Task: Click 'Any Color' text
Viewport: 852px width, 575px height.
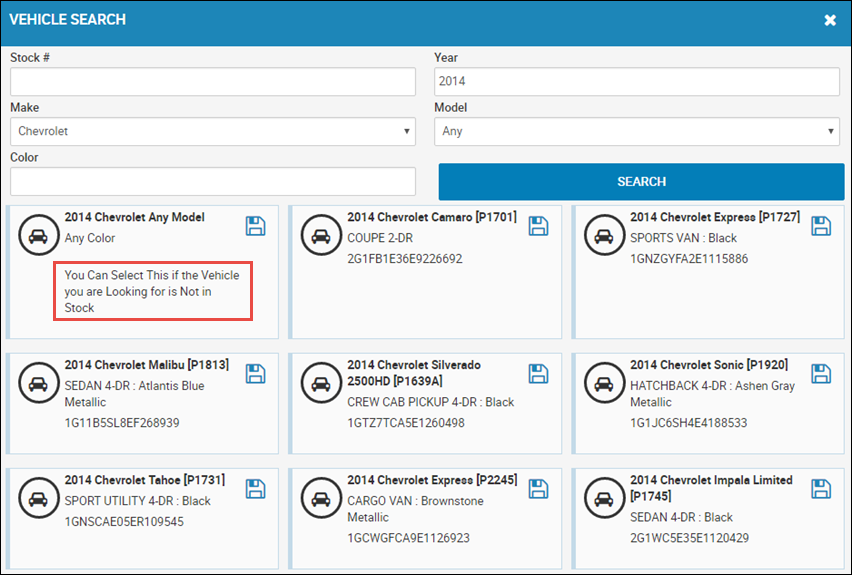Action: 90,238
